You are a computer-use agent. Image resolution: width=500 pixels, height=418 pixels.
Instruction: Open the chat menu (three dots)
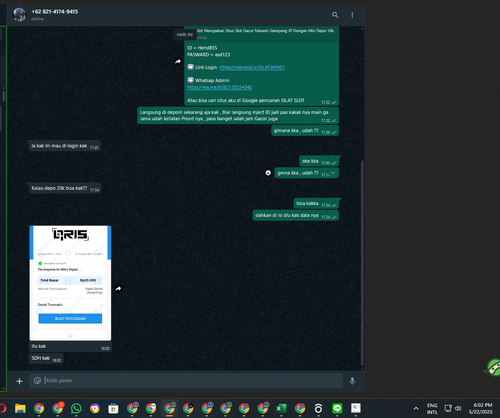352,15
